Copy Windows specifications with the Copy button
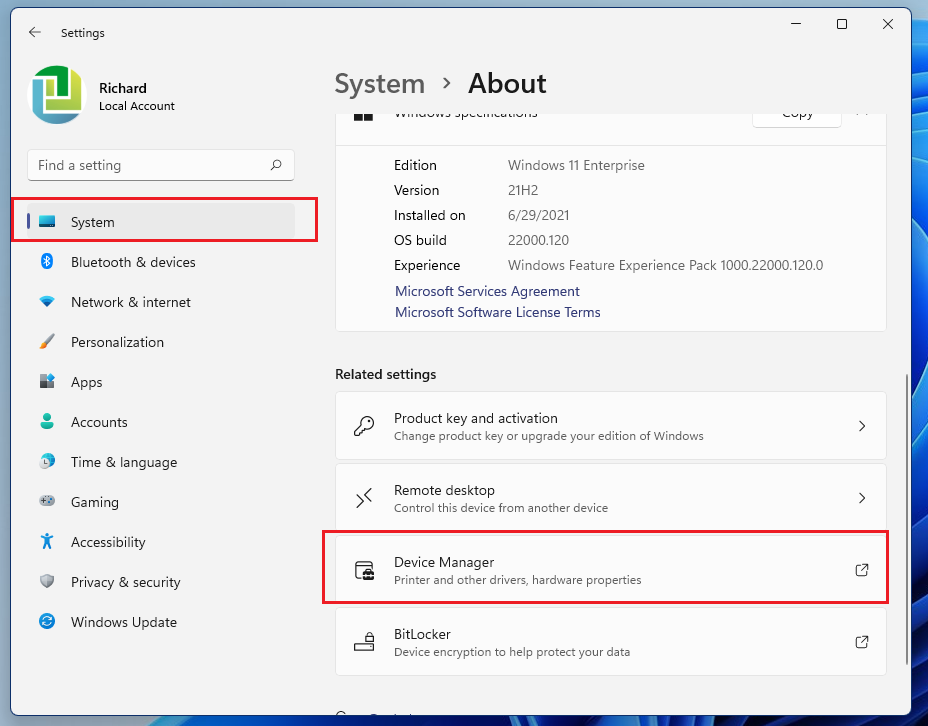The width and height of the screenshot is (928, 726). coord(796,113)
